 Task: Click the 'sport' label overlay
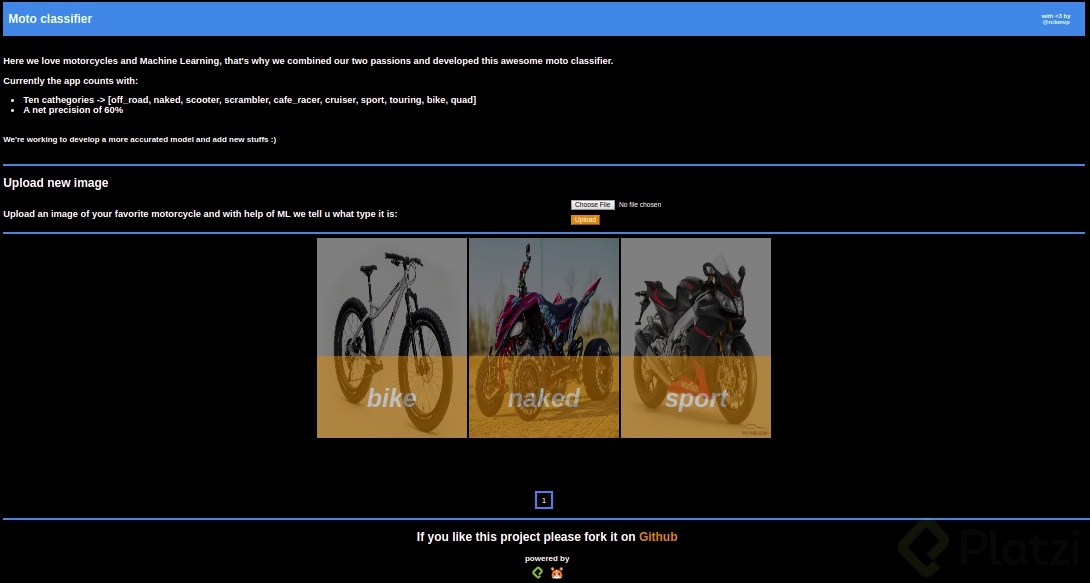(x=695, y=398)
